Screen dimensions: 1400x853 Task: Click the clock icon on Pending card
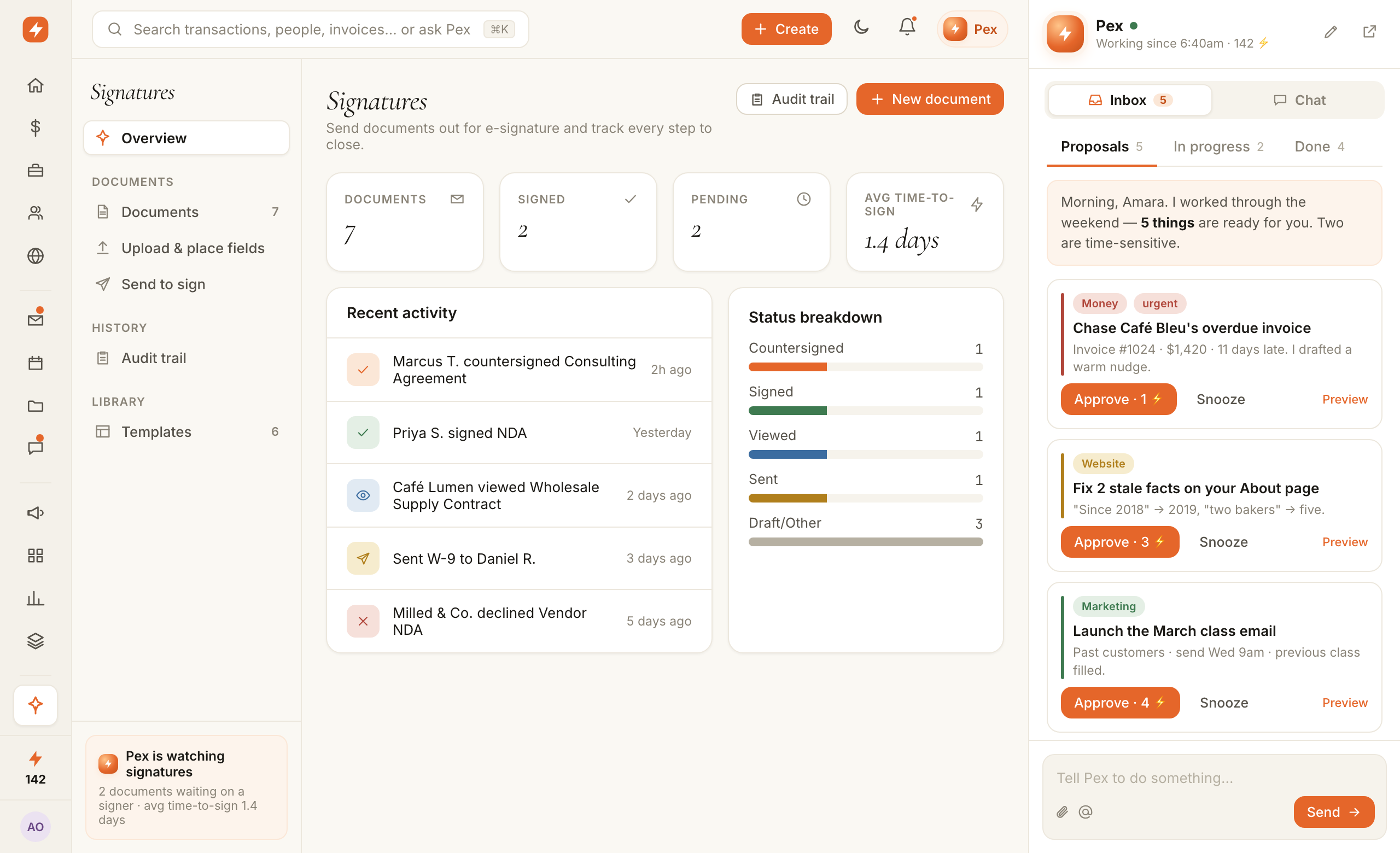[x=803, y=199]
